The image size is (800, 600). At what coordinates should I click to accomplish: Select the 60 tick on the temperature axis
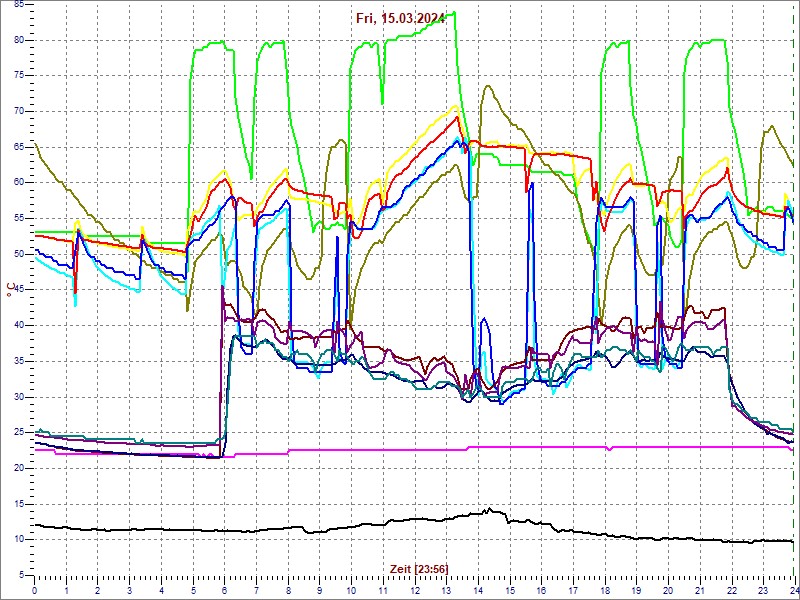(19, 183)
